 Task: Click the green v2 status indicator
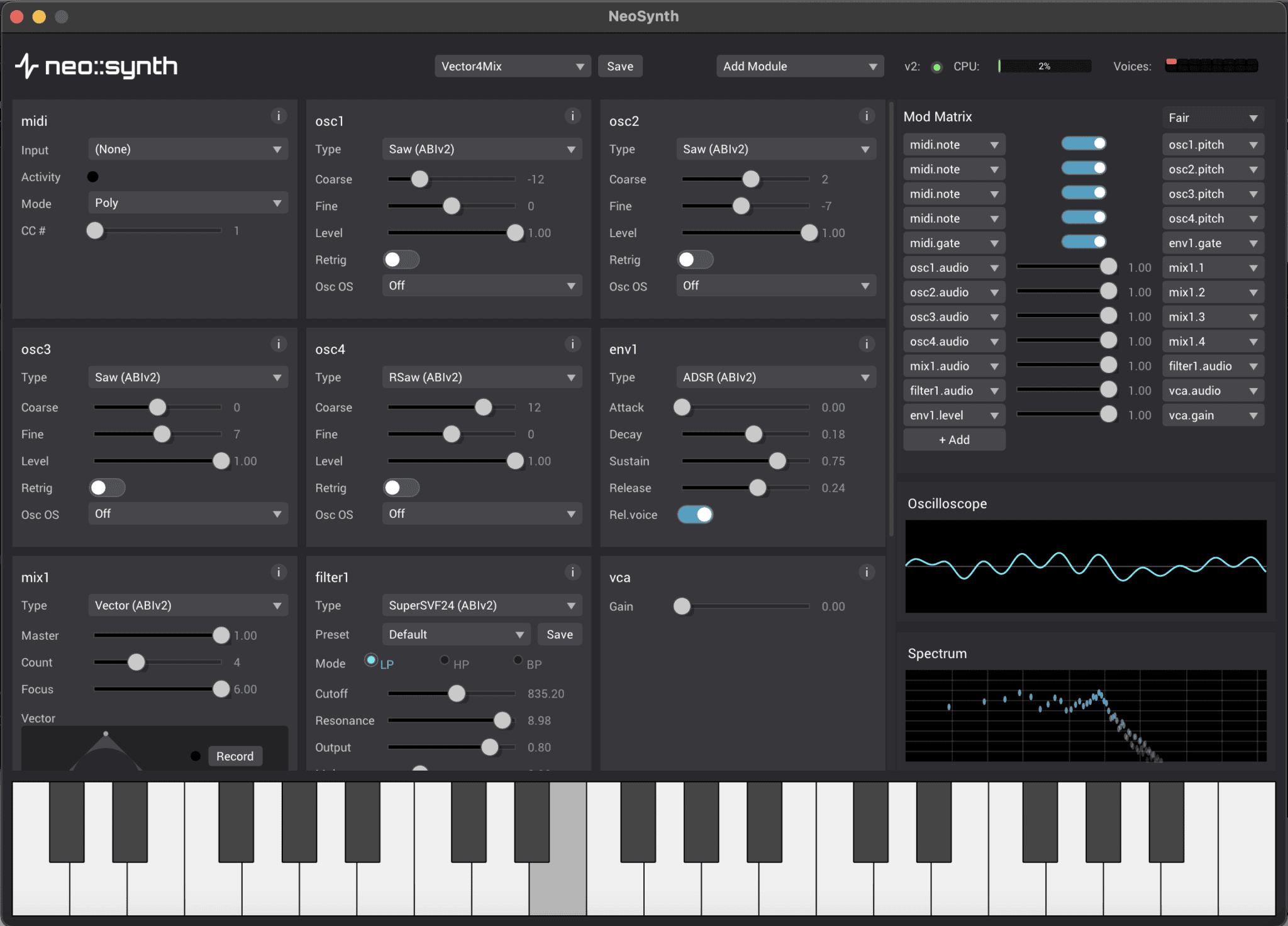936,67
